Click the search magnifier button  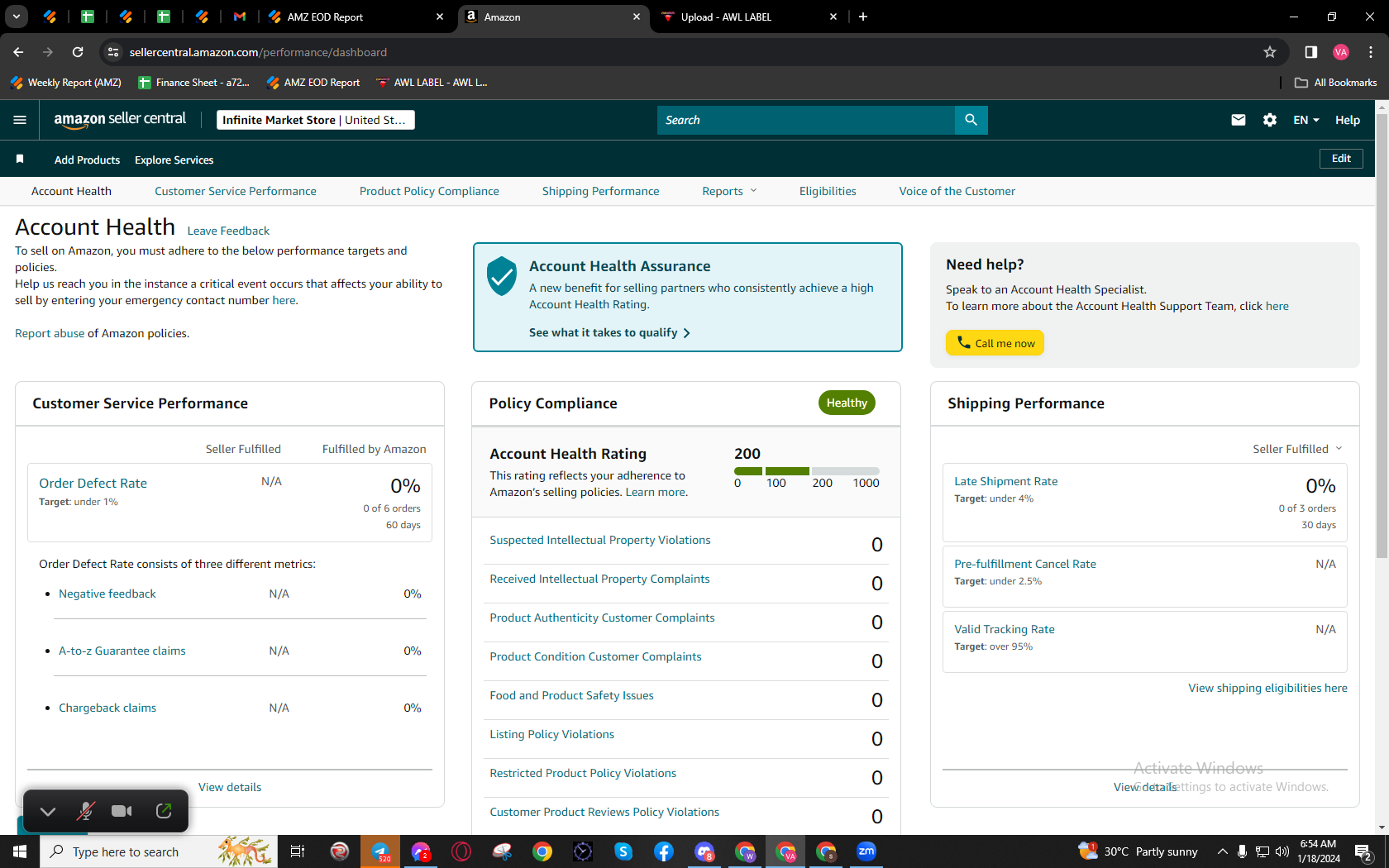(x=971, y=120)
